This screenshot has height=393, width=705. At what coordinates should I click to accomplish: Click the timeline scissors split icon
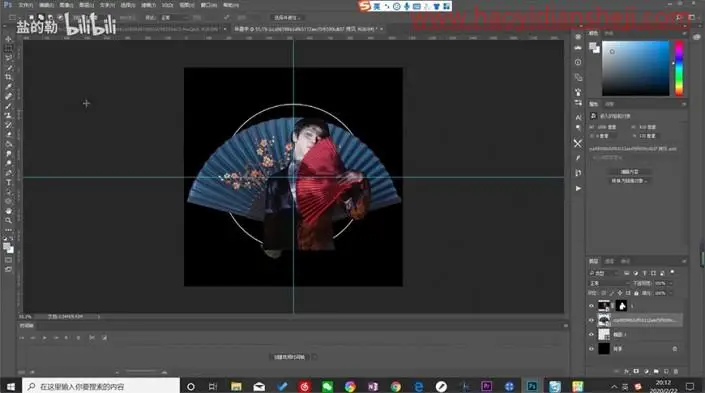pos(92,338)
